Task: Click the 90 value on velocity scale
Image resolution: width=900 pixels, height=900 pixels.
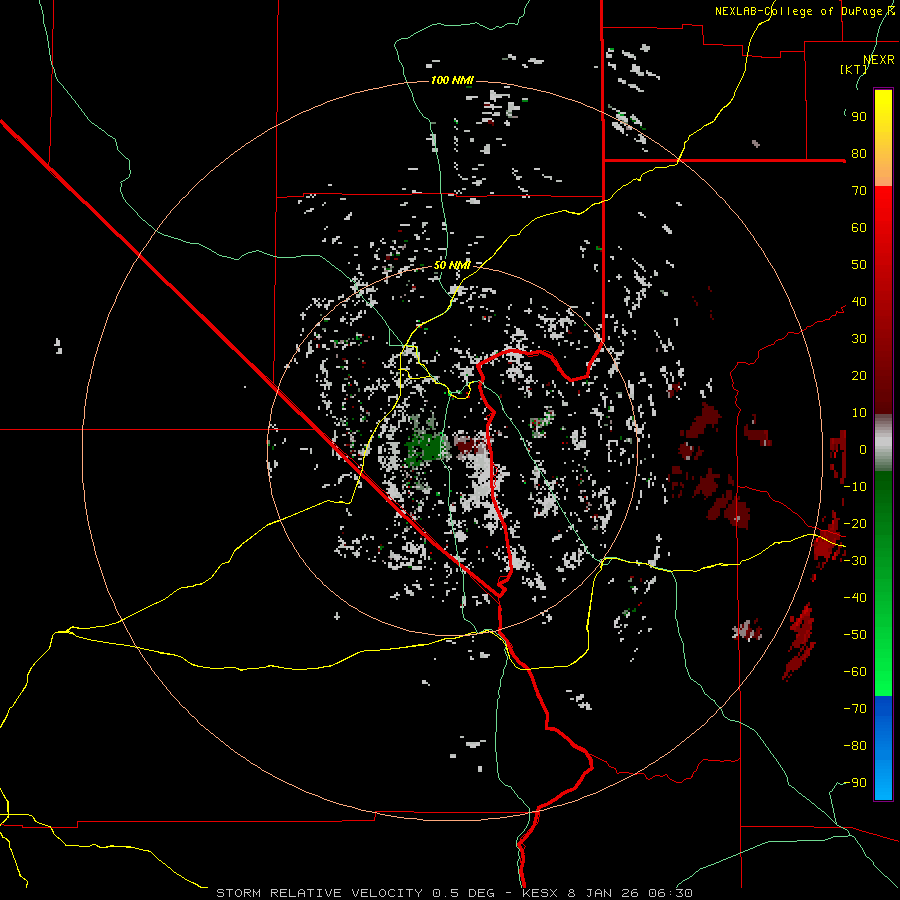Action: pyautogui.click(x=859, y=117)
